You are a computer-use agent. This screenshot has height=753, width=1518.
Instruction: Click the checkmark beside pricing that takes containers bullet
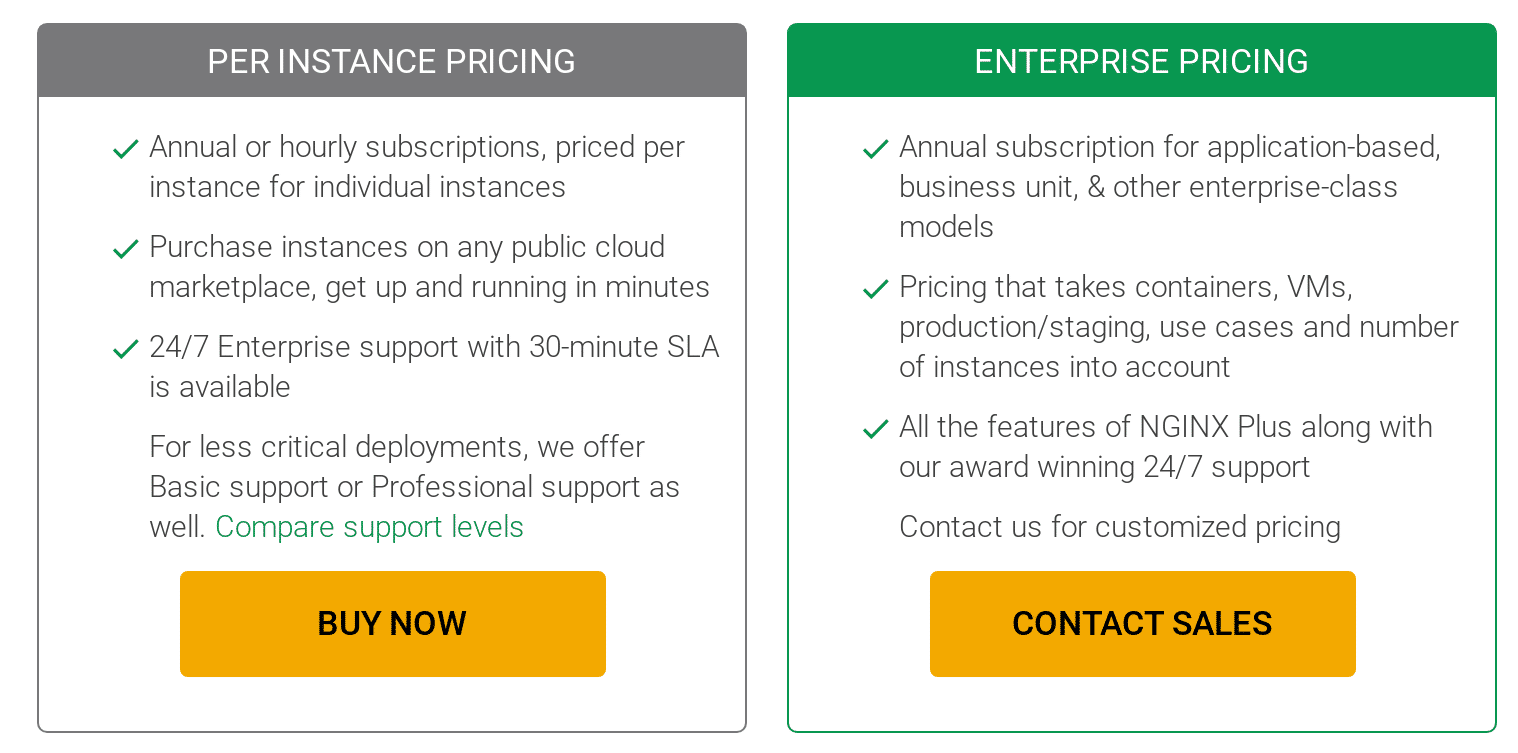(x=875, y=288)
